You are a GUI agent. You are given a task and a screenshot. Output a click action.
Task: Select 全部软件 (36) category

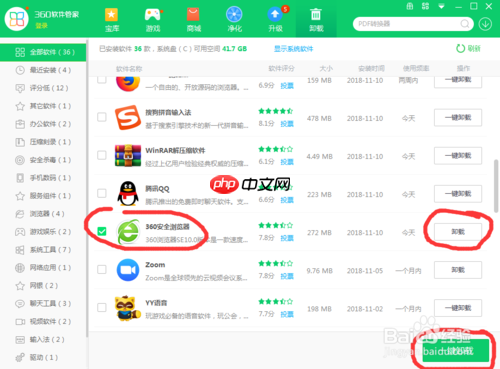tap(43, 52)
